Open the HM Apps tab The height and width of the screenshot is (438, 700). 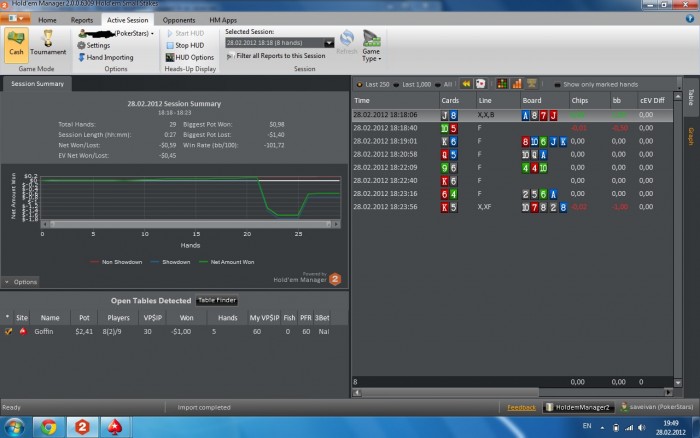(223, 20)
